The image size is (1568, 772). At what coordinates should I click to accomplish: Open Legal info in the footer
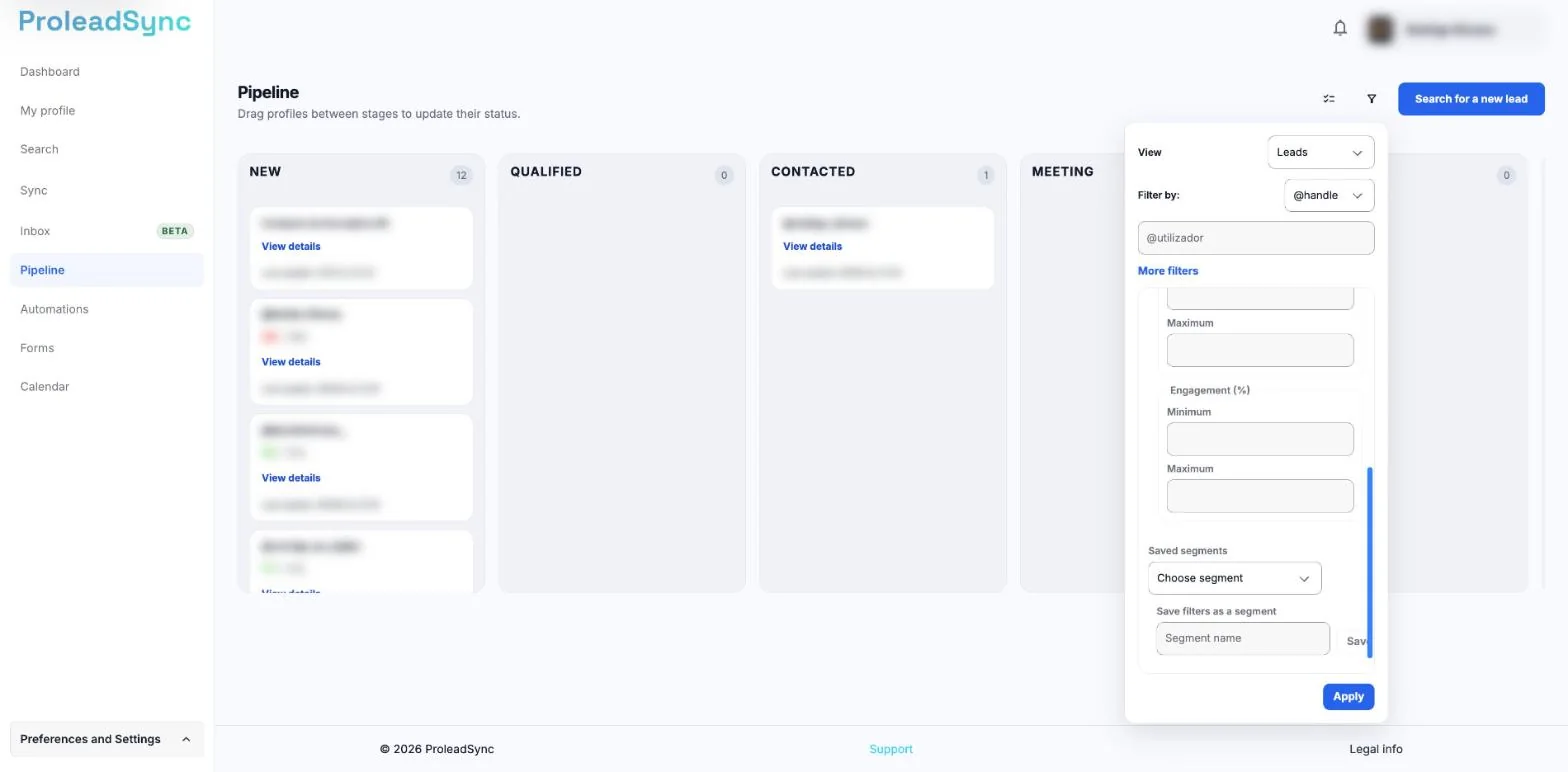1375,749
